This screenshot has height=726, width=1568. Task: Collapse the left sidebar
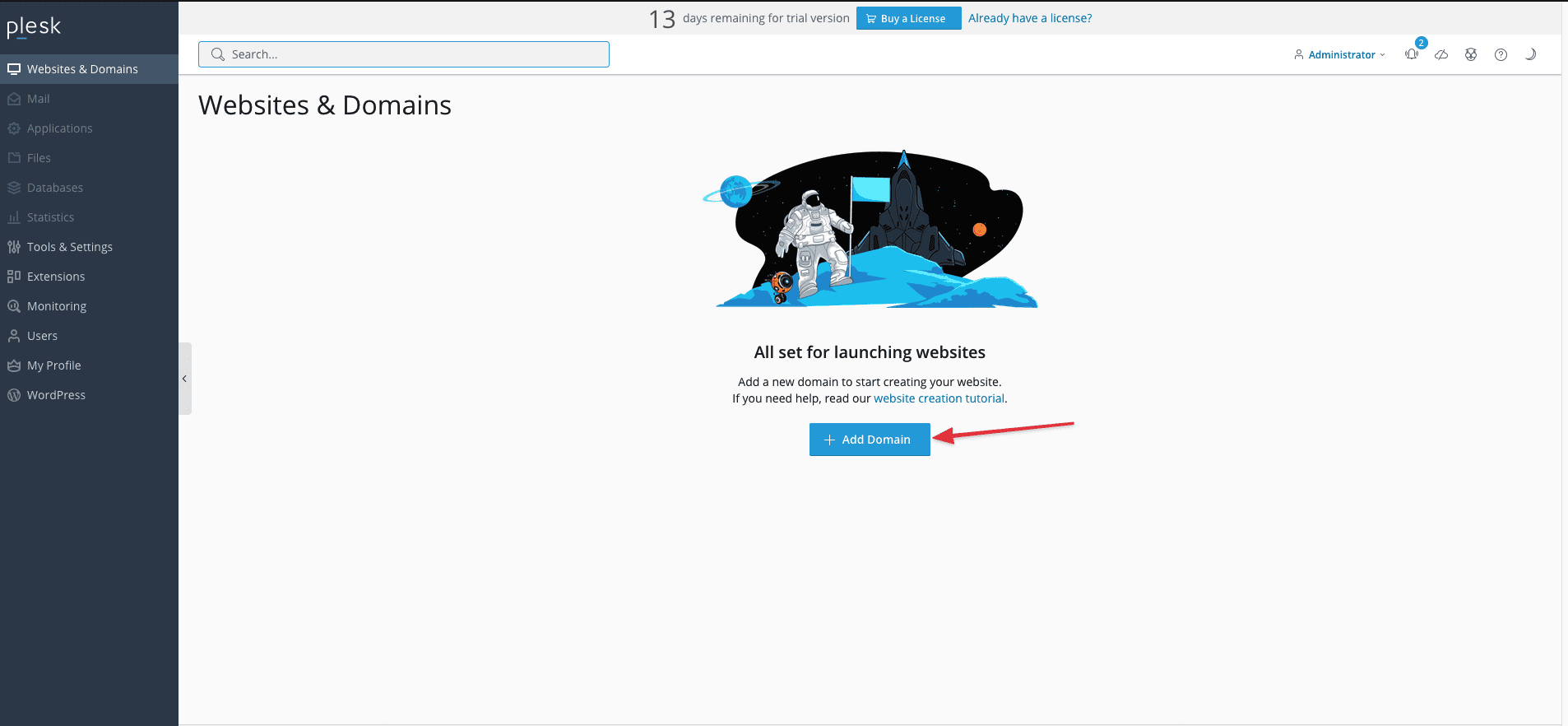185,379
